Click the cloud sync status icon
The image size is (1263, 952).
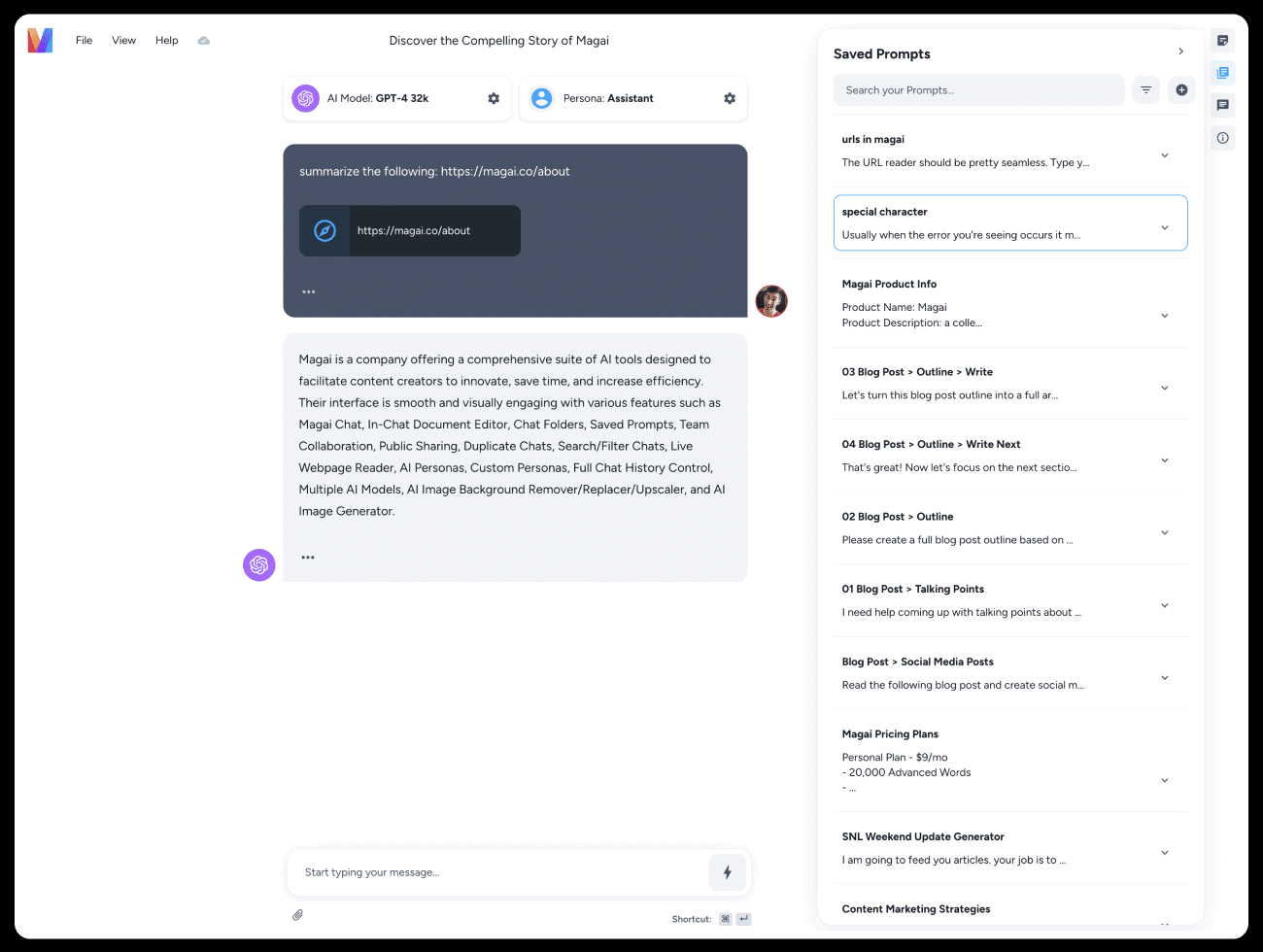(x=204, y=41)
